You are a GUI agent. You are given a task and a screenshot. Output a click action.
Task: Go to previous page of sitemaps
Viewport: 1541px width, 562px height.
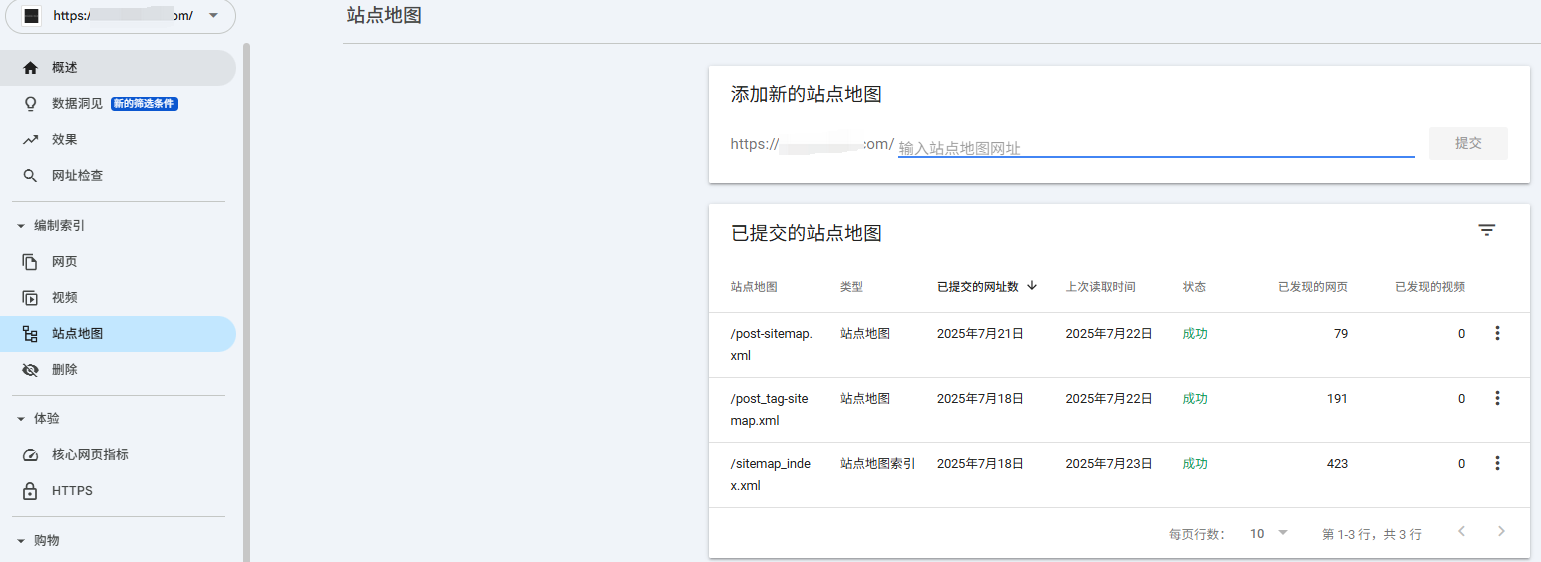tap(1461, 531)
